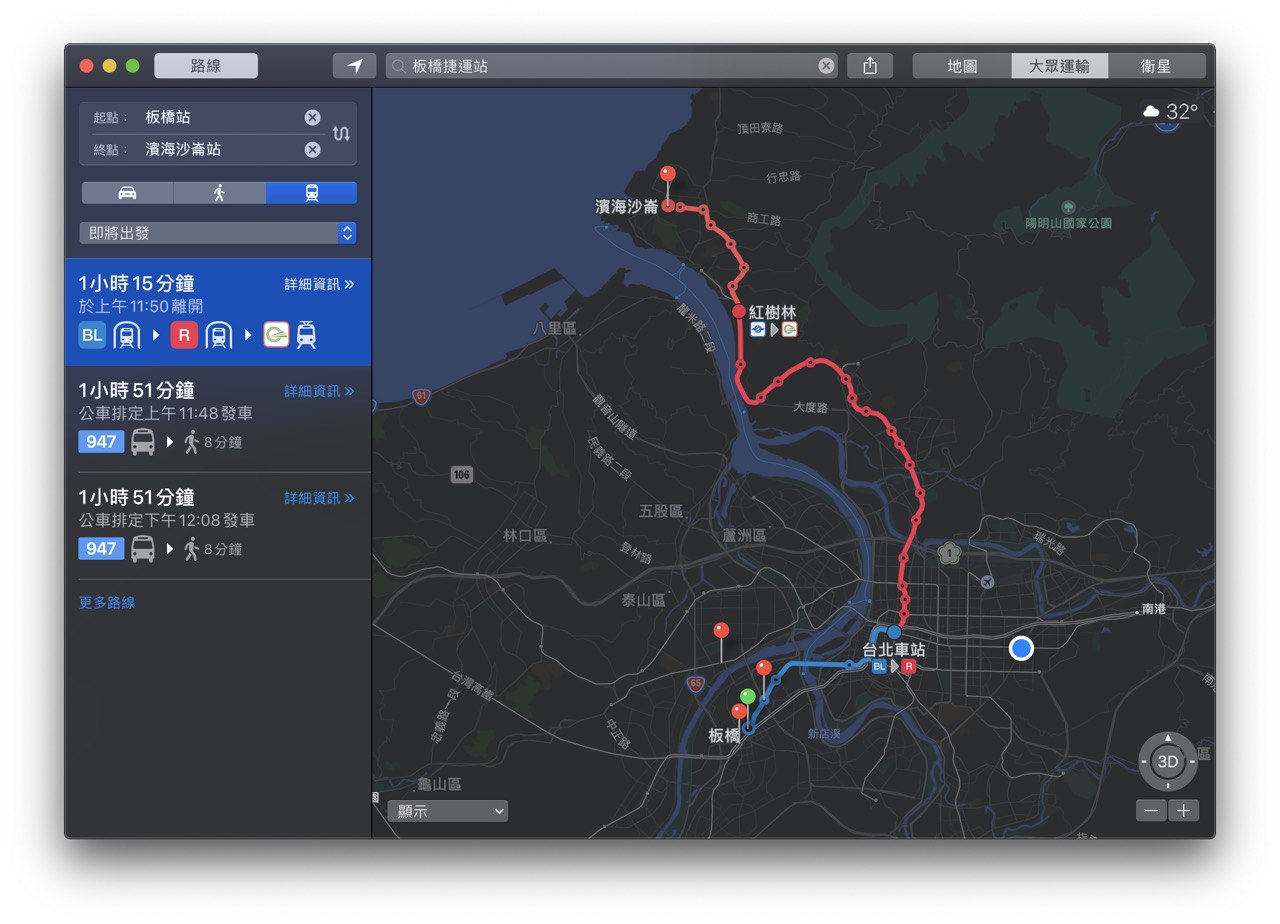This screenshot has width=1280, height=924.
Task: Clear the 濱海沙崙站 destination field
Action: pos(312,149)
